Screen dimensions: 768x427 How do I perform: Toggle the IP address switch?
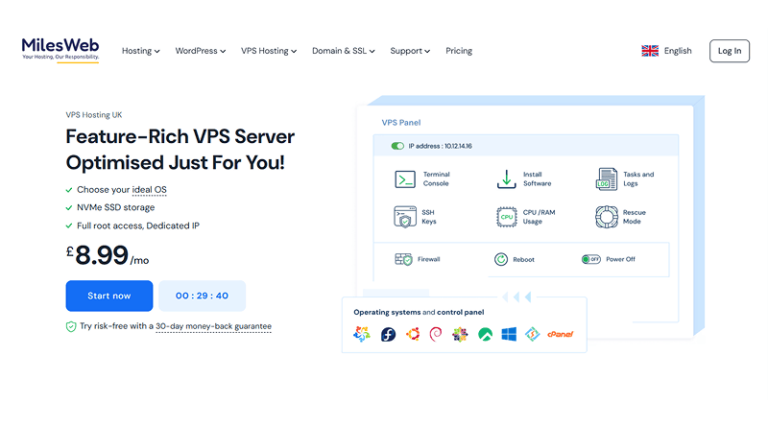(x=397, y=146)
